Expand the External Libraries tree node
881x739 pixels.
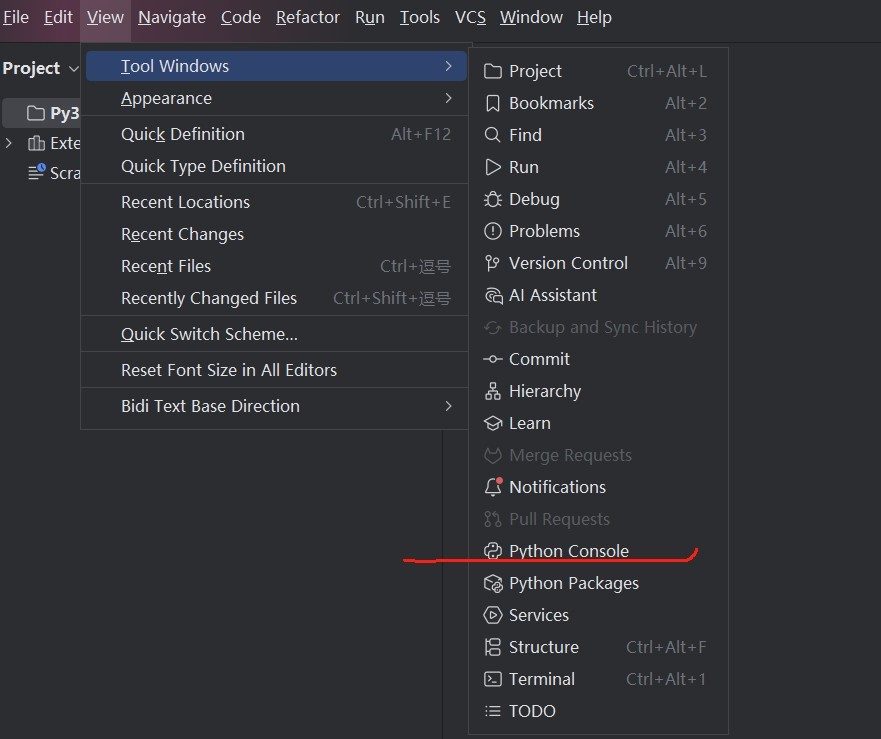coord(9,143)
